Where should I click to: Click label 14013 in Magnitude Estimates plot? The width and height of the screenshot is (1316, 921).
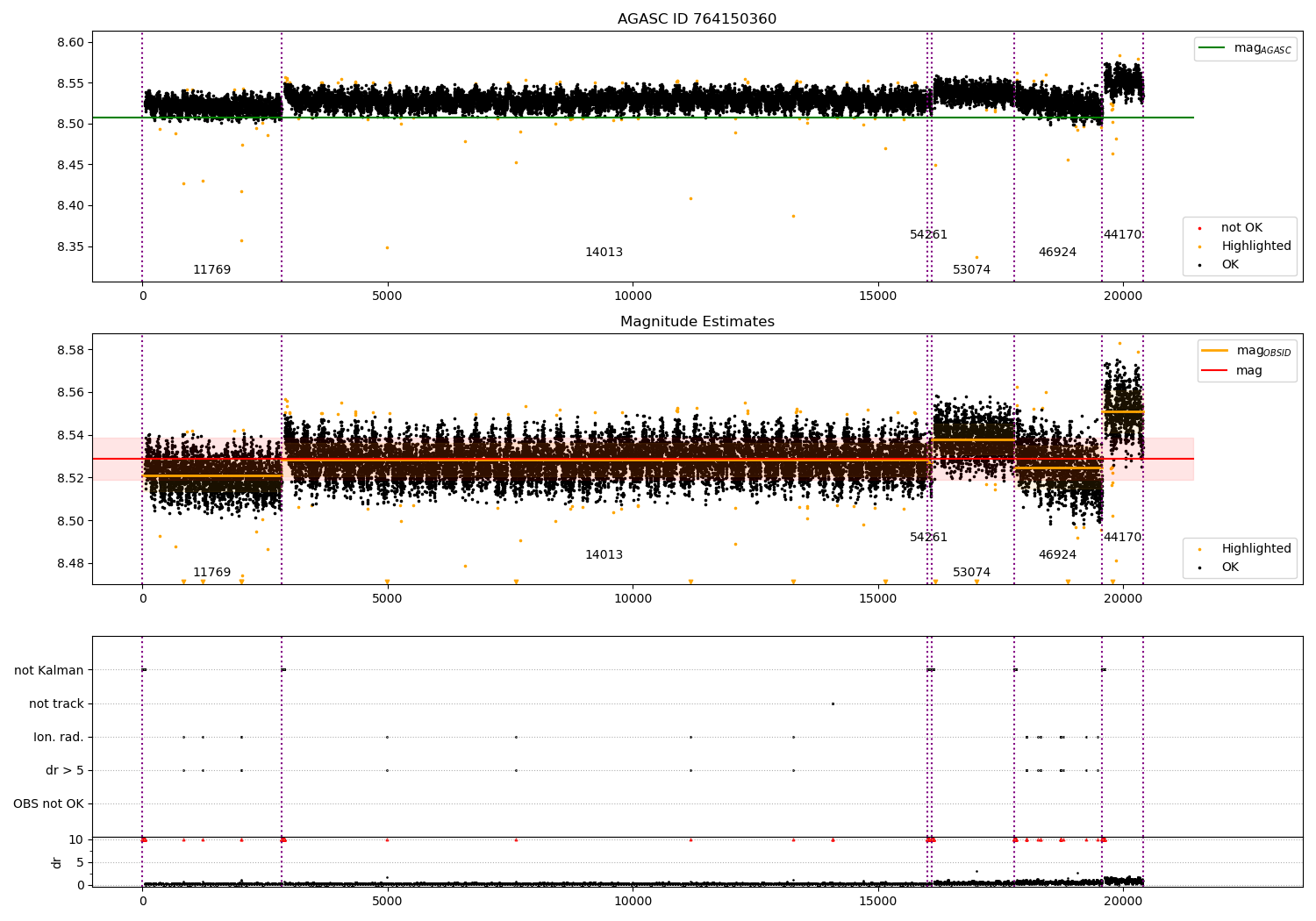coord(604,555)
